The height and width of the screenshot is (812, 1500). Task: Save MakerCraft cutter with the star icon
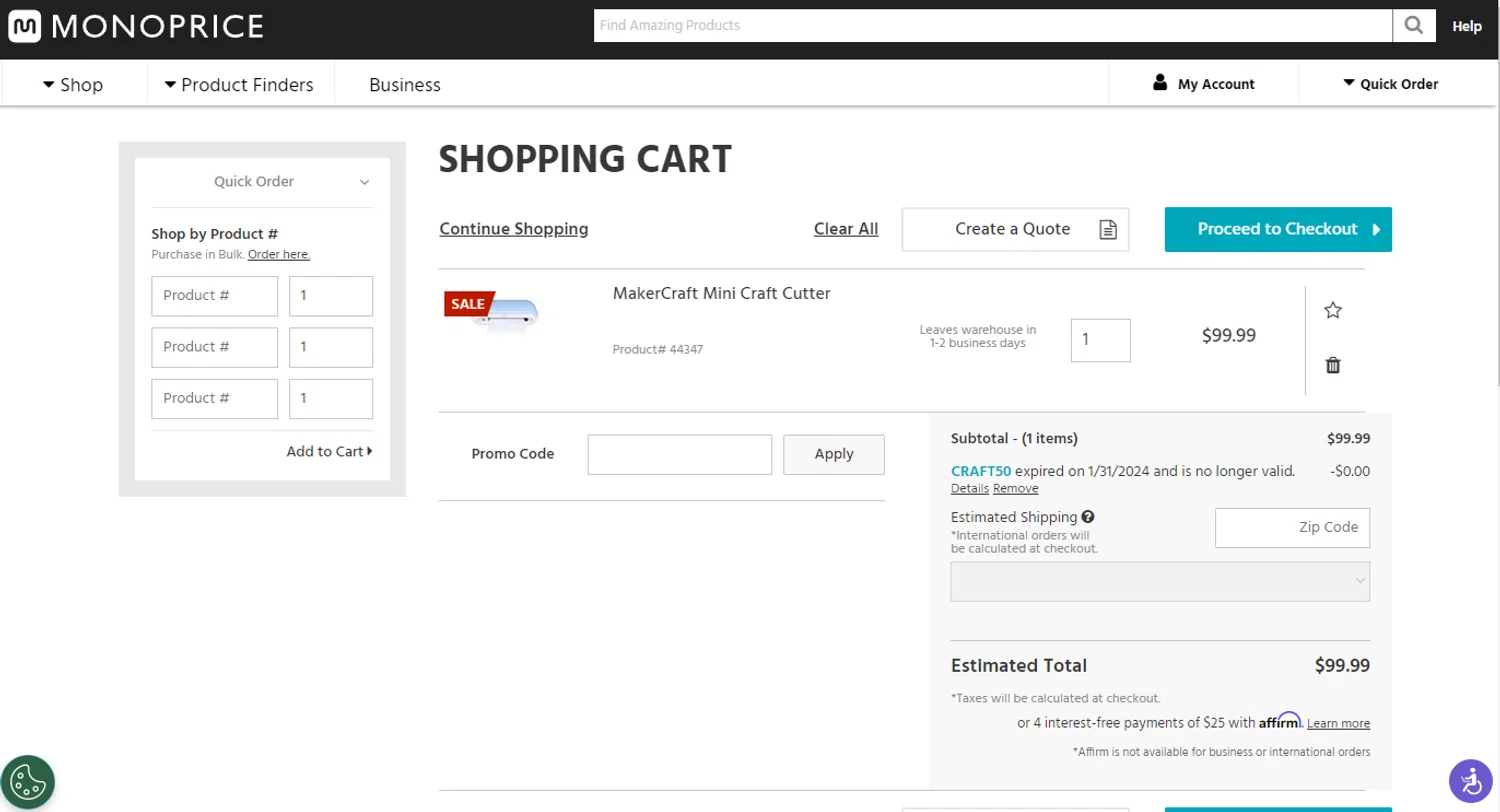click(x=1332, y=310)
